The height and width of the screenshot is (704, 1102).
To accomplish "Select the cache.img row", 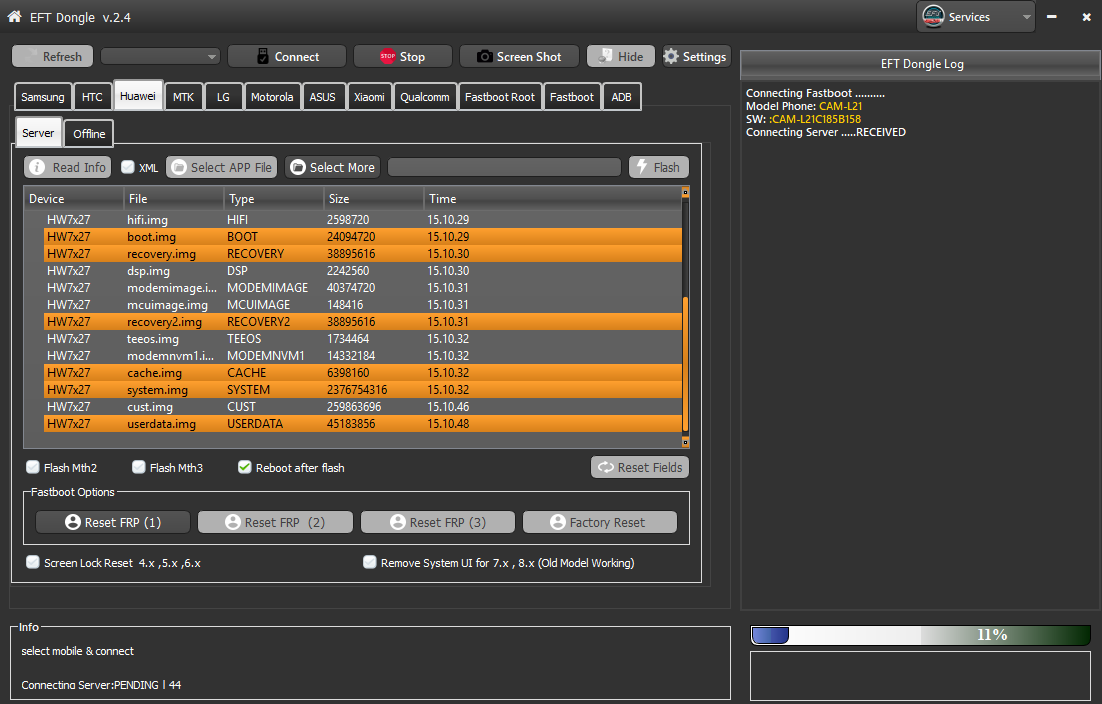I will [x=363, y=372].
